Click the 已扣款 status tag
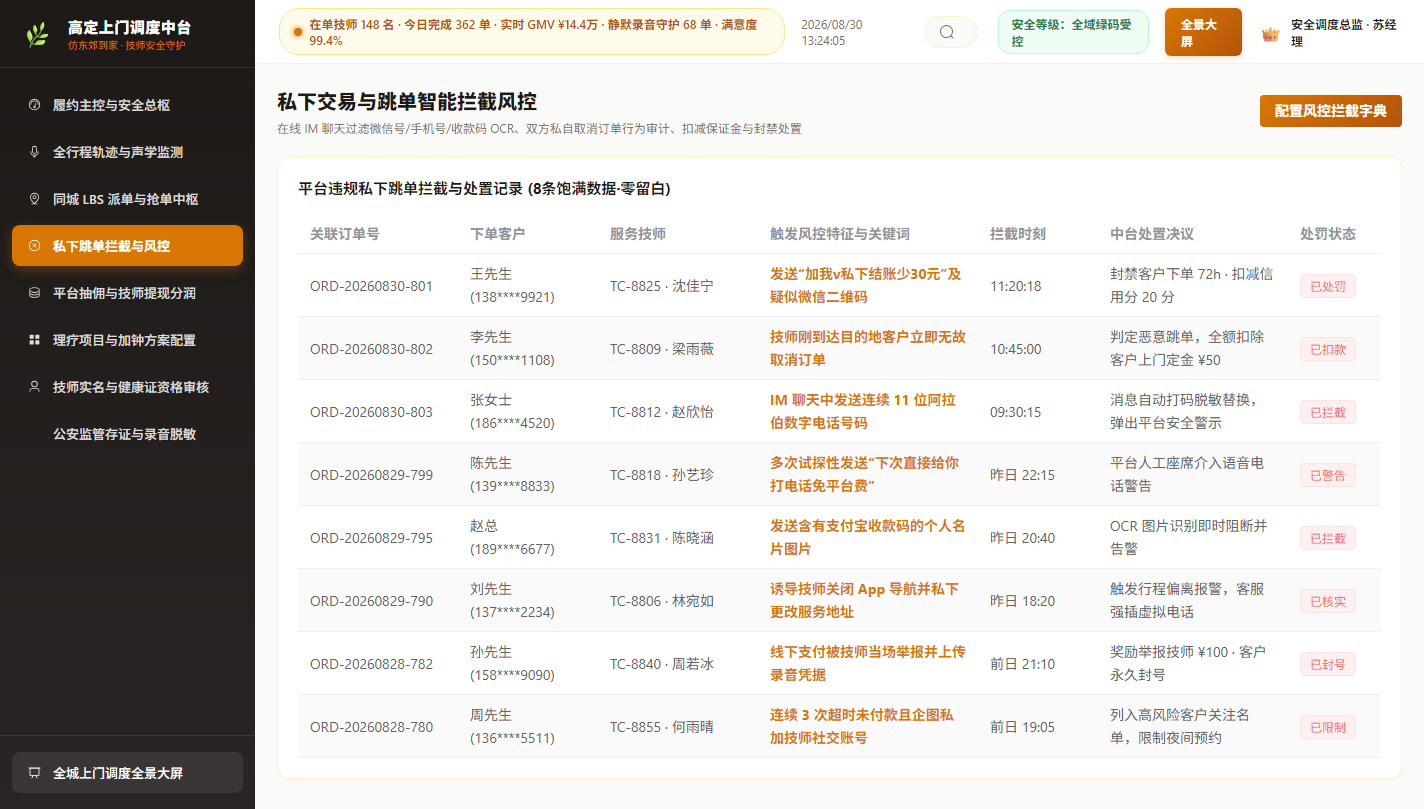The width and height of the screenshot is (1424, 809). [1327, 349]
